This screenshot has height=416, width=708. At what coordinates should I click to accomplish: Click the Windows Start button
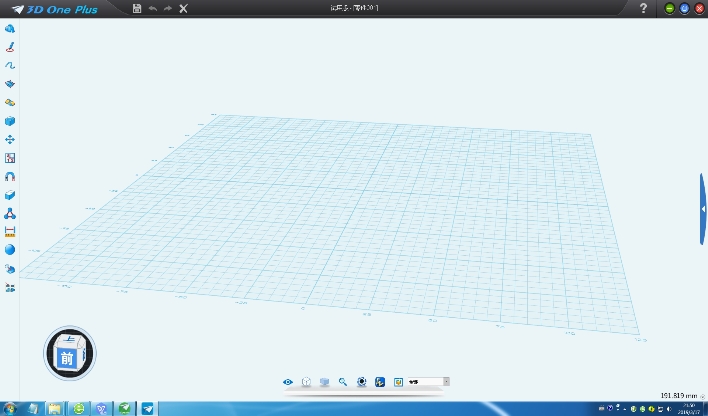9,408
